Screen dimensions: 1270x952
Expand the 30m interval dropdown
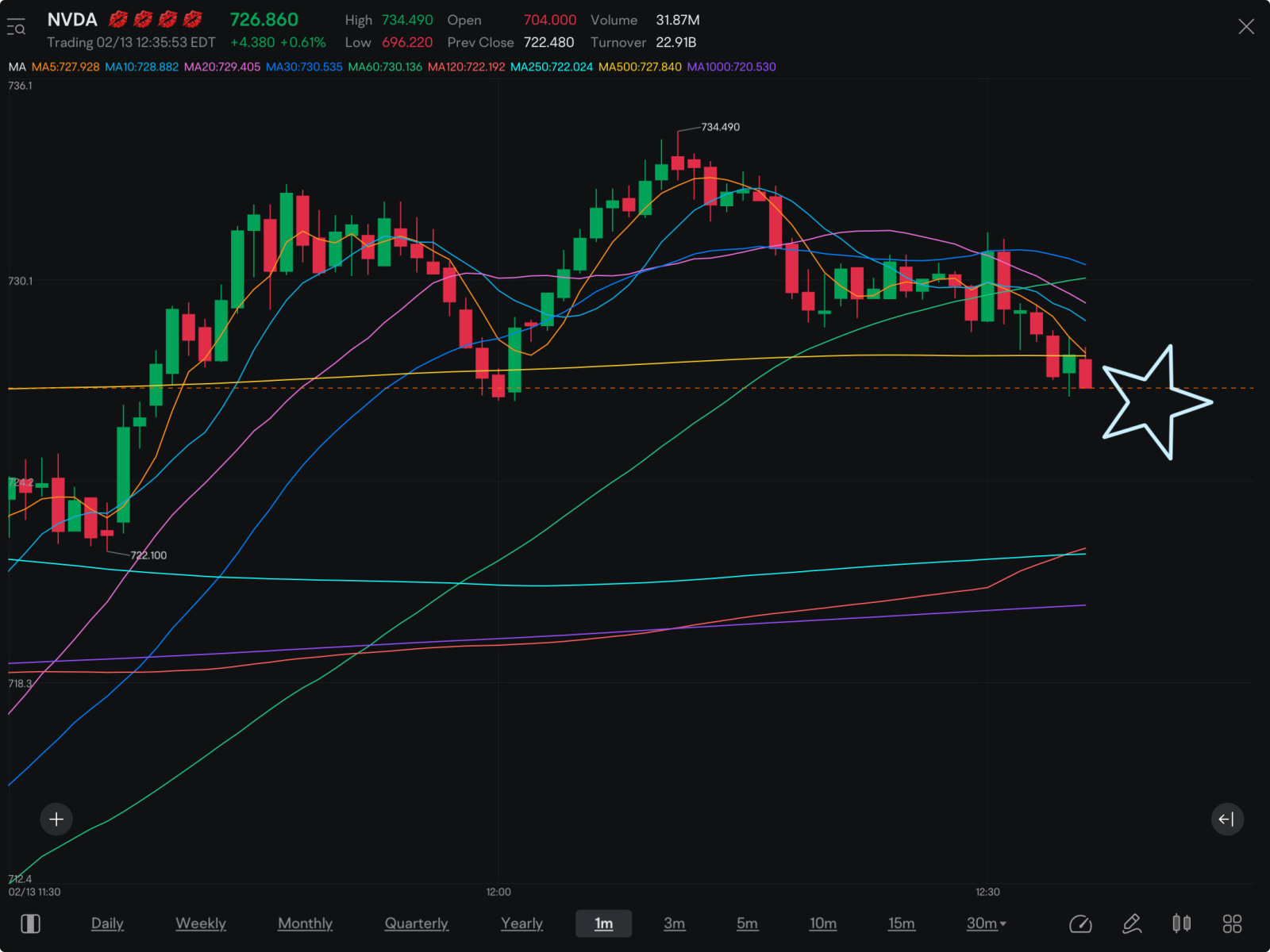pos(986,923)
